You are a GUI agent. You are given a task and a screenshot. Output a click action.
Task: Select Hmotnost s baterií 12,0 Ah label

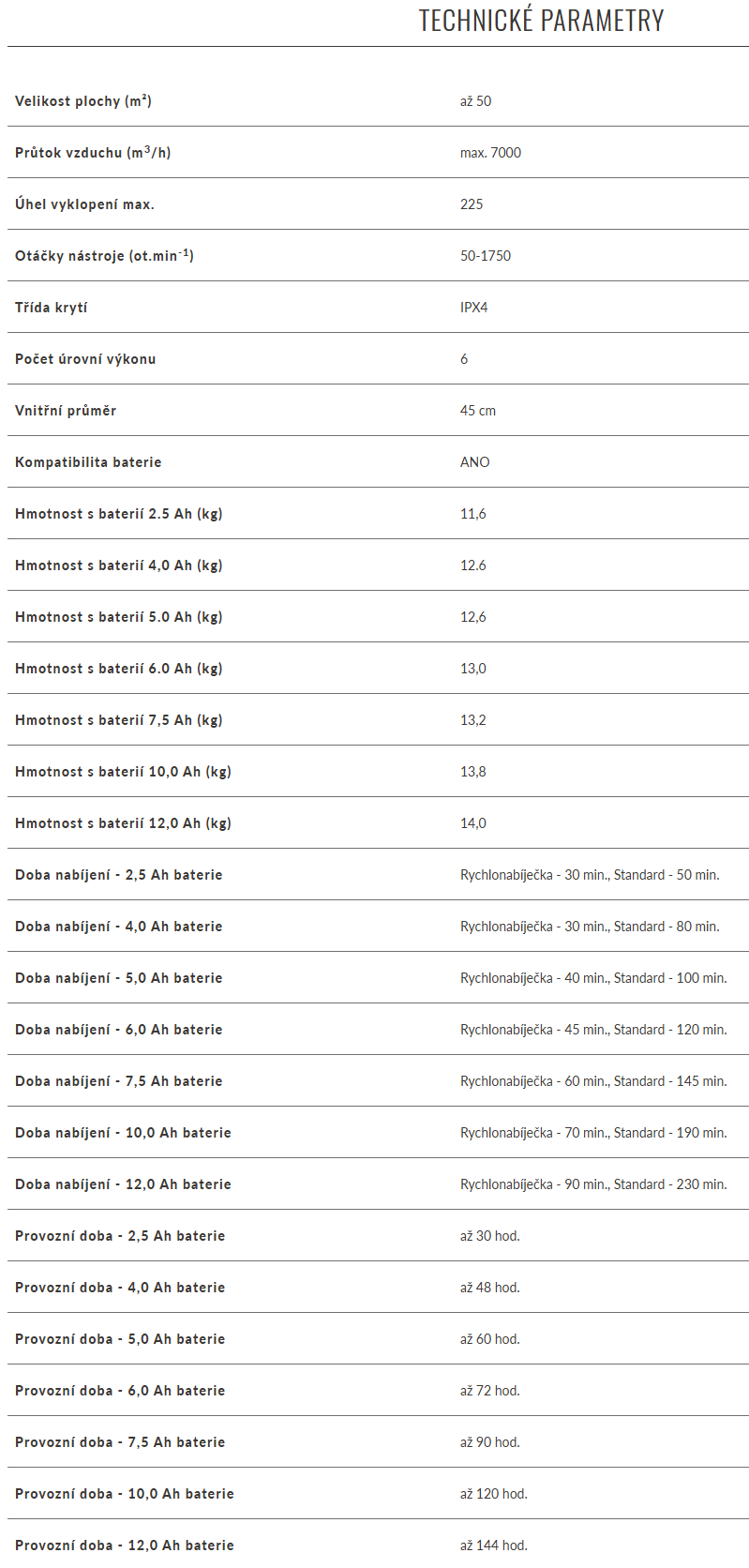(x=123, y=823)
